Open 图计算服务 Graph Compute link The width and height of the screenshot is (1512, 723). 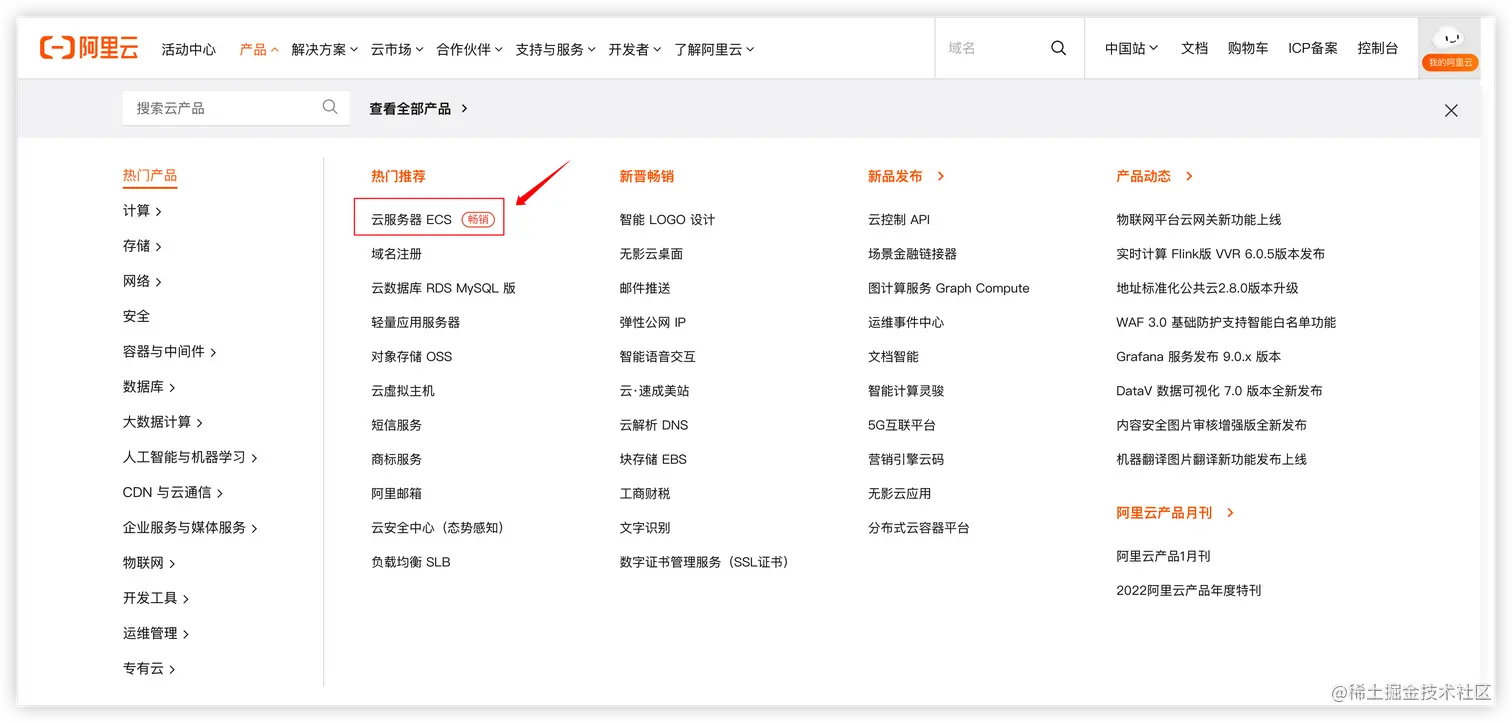(x=949, y=288)
